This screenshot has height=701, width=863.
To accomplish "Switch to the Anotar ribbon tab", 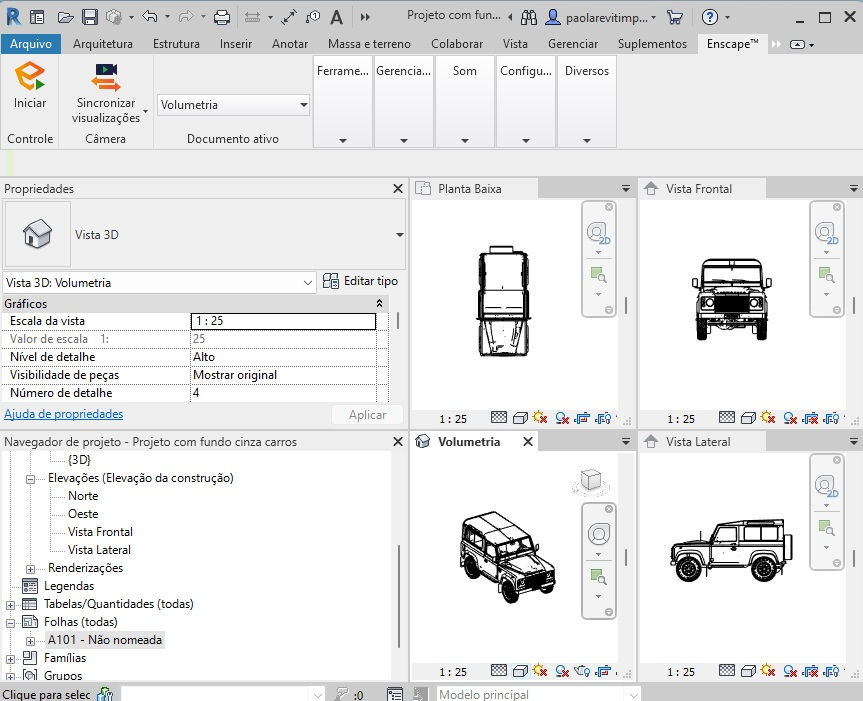I will coord(290,44).
